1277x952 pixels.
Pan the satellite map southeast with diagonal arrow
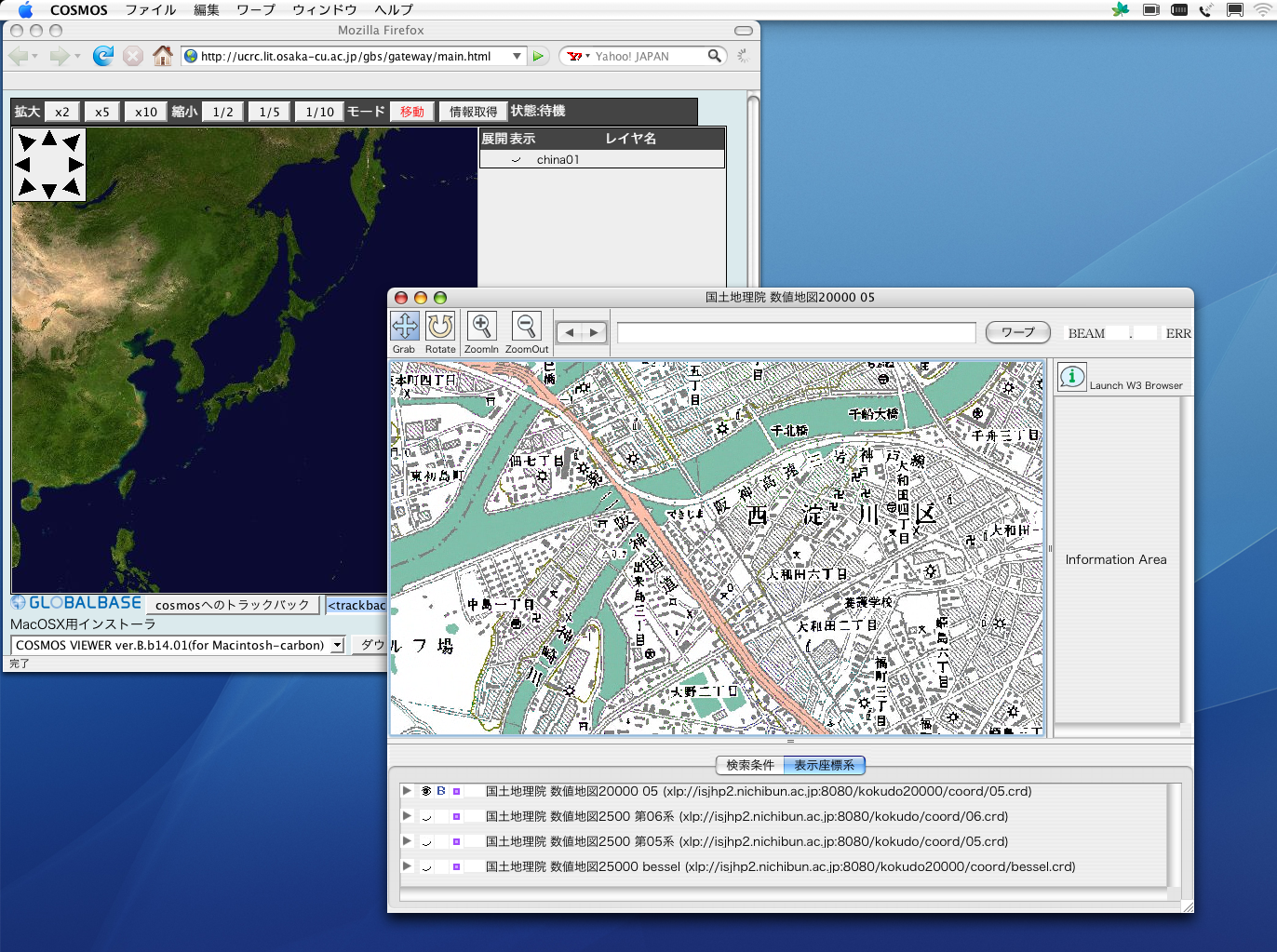(x=72, y=187)
